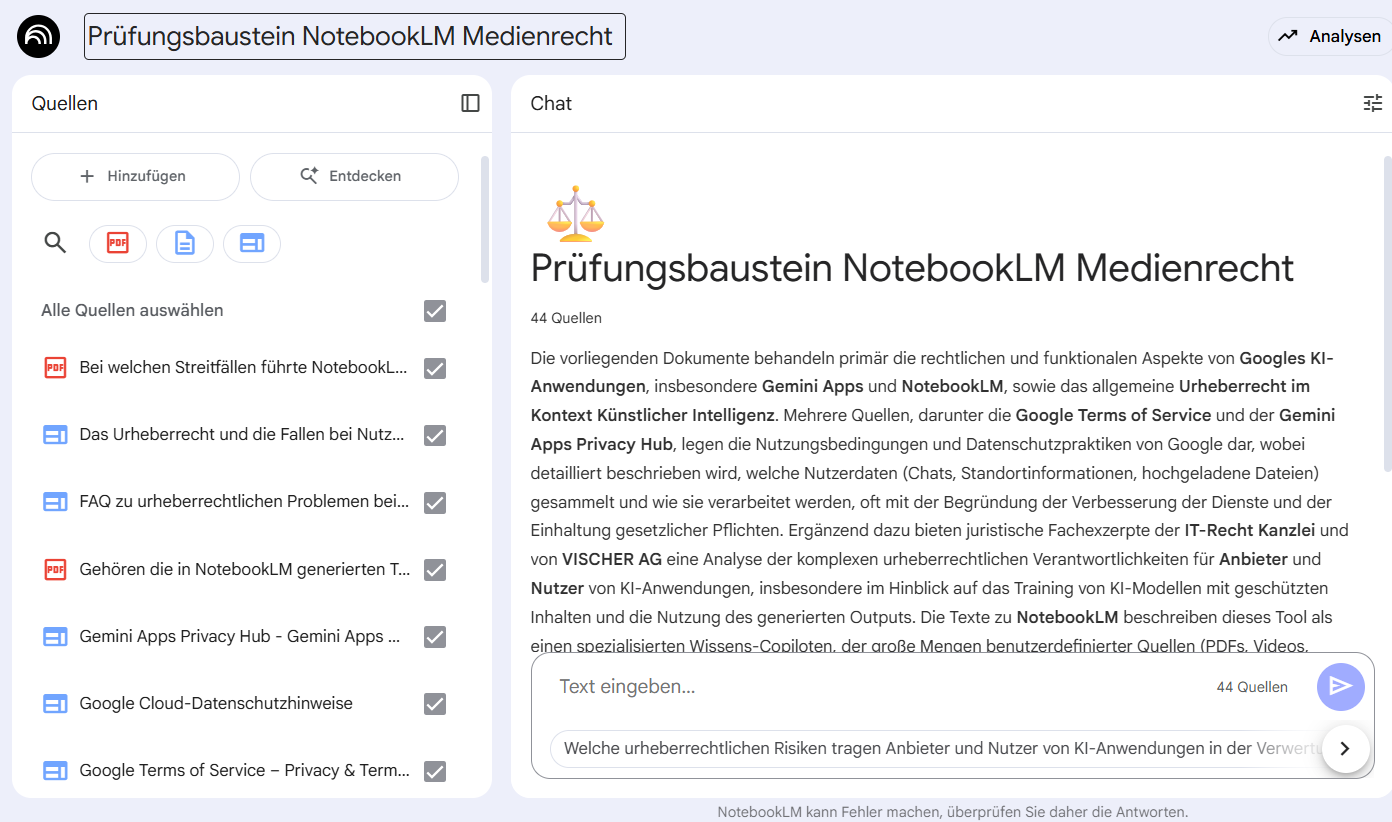The image size is (1392, 822).
Task: Open the Google Terms of Service source
Action: pos(244,771)
